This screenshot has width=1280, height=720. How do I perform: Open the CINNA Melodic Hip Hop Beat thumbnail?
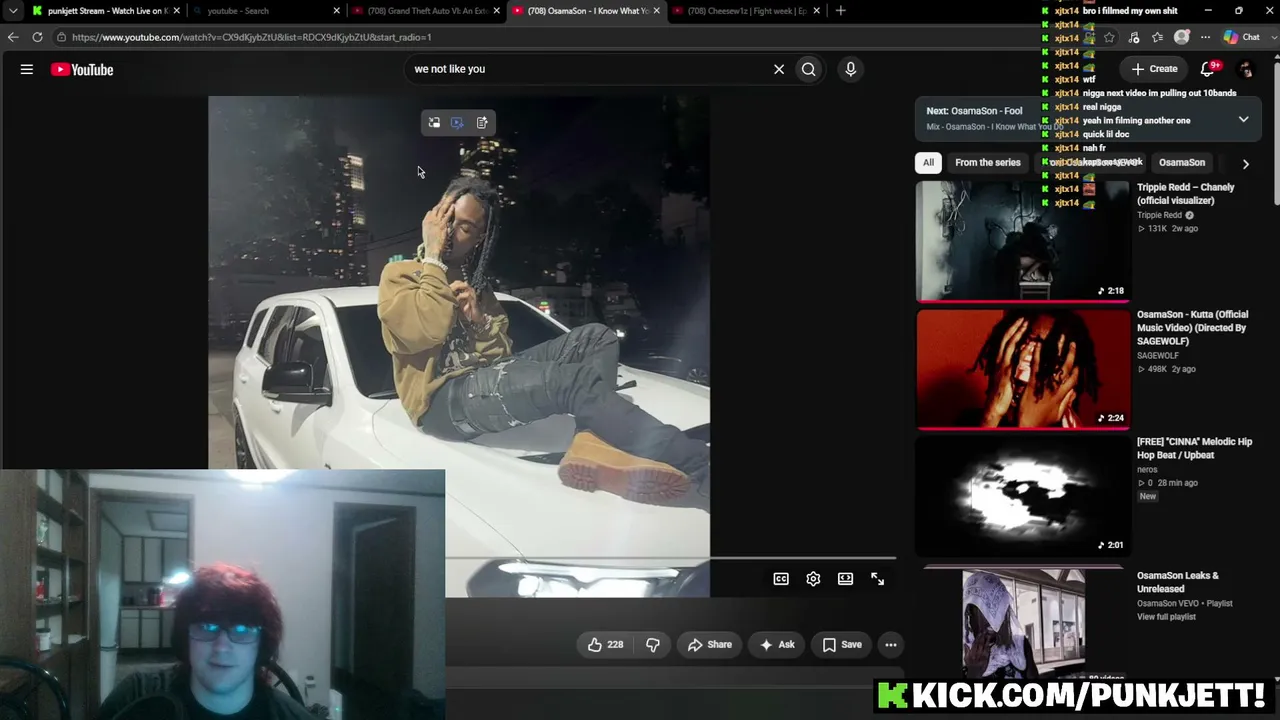pos(1023,495)
